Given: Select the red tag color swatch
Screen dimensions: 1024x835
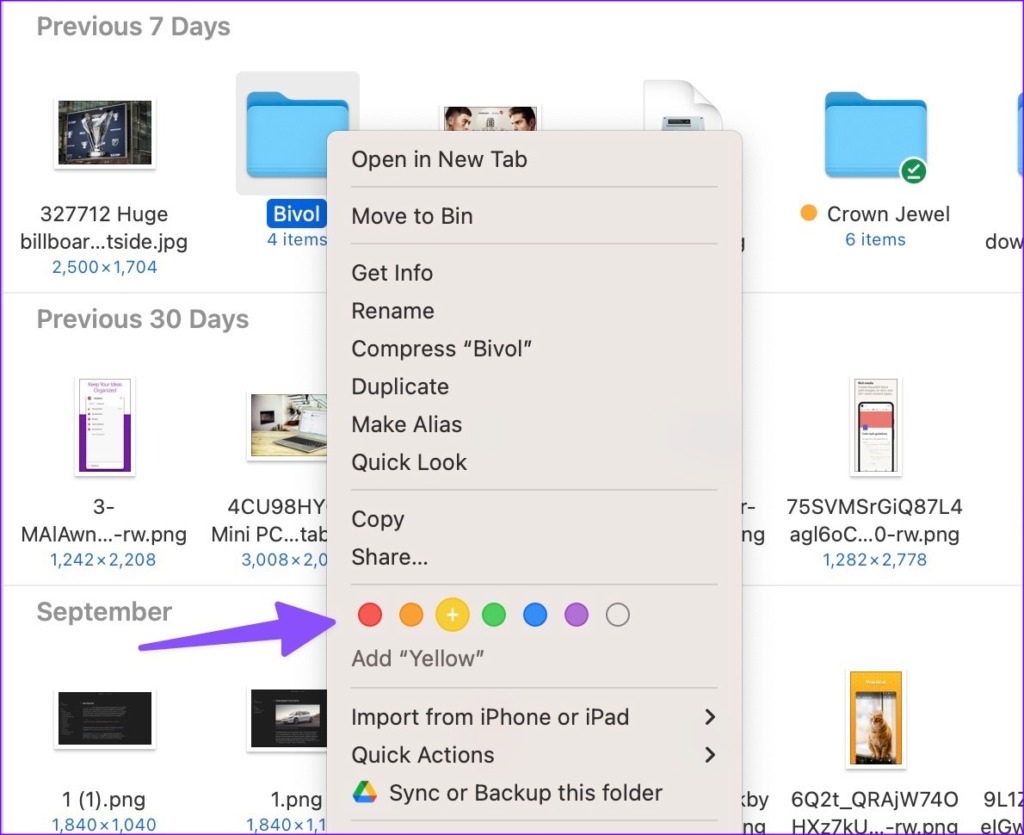Looking at the screenshot, I should coord(369,614).
